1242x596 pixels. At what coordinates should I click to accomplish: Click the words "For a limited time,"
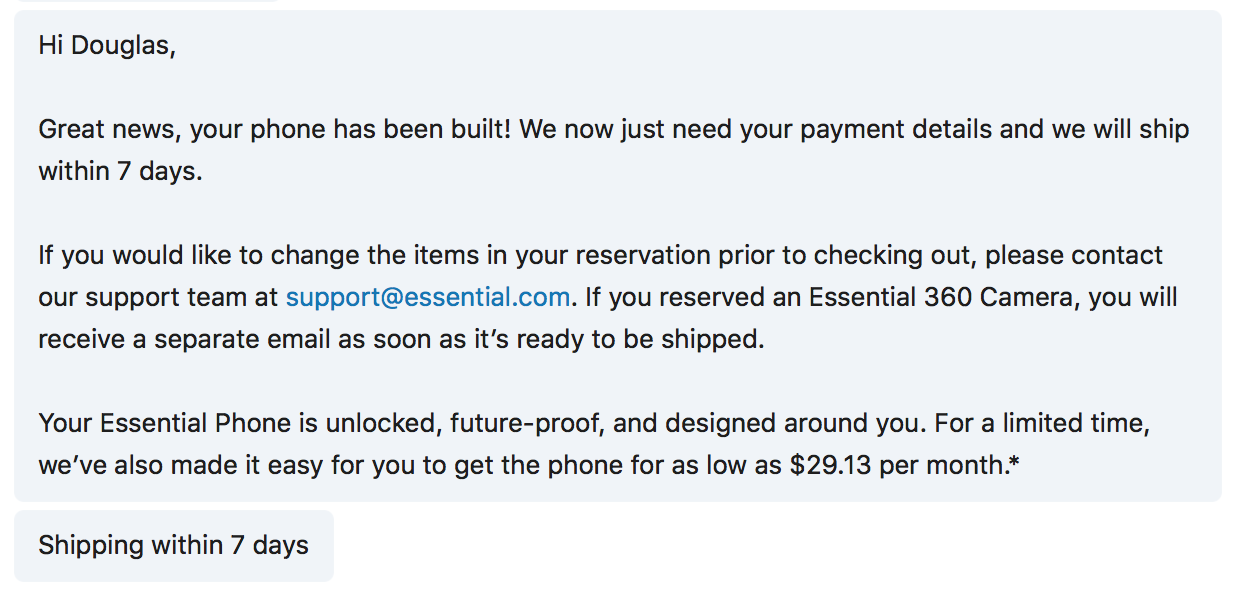pyautogui.click(x=1041, y=423)
